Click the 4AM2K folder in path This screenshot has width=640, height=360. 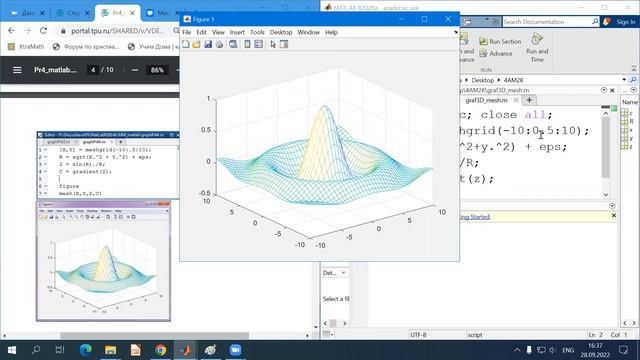pyautogui.click(x=513, y=80)
